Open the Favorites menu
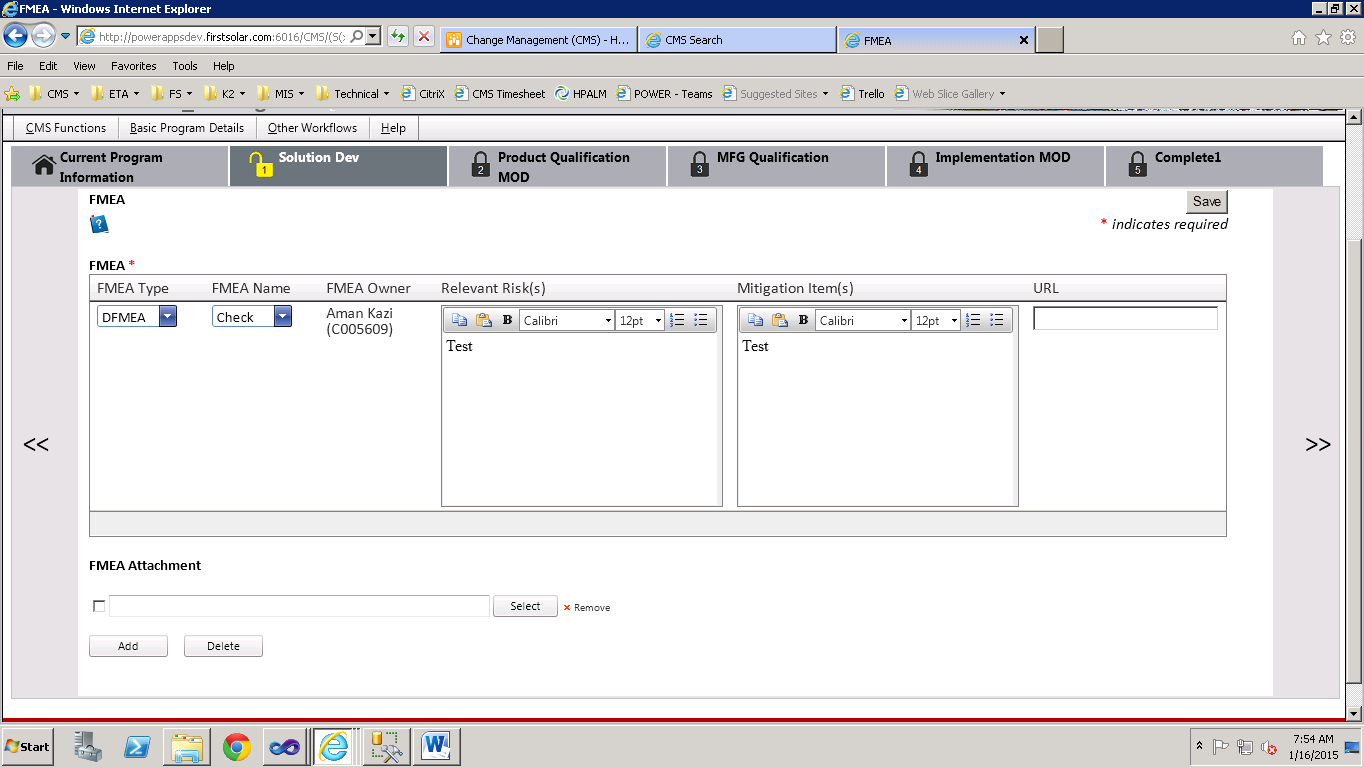Screen dimensions: 1364x768 tap(134, 66)
